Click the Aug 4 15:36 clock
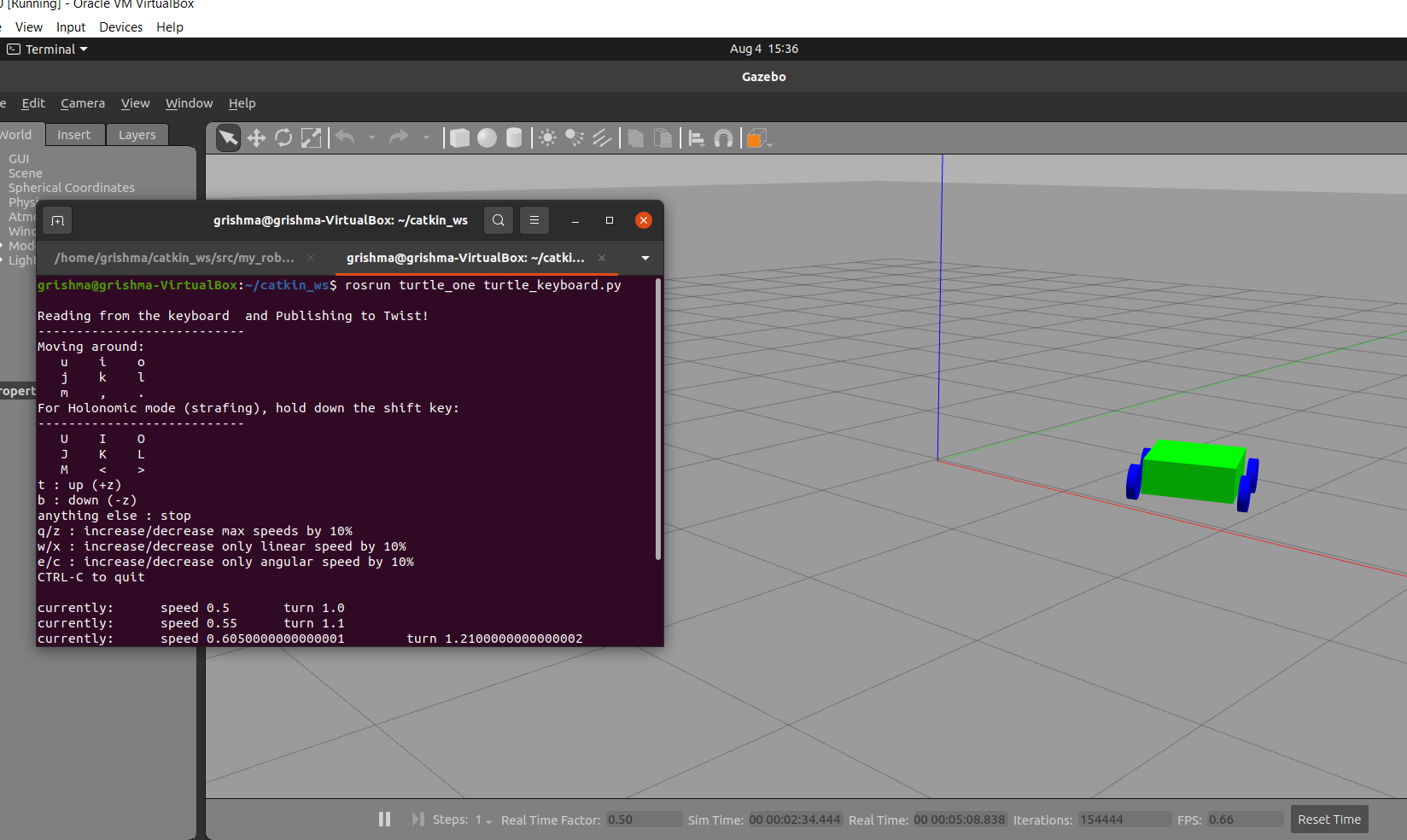This screenshot has height=840, width=1407. pyautogui.click(x=764, y=49)
